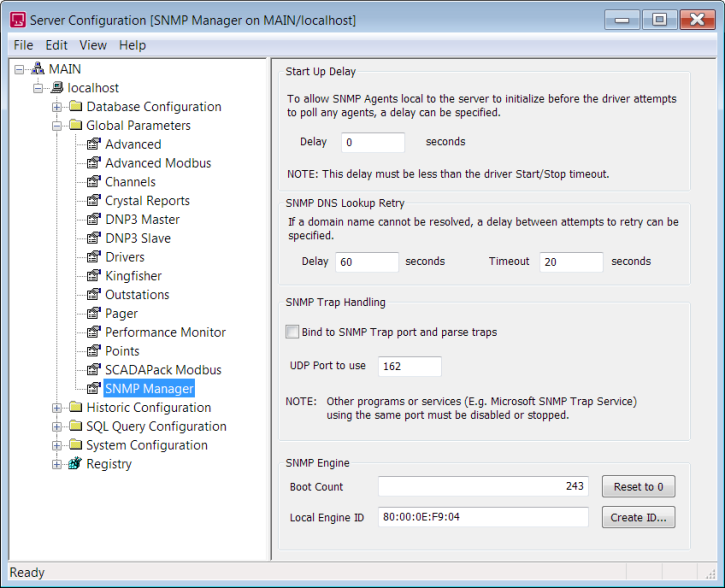Click the Local Engine ID field
This screenshot has height=588, width=725.
(x=483, y=517)
